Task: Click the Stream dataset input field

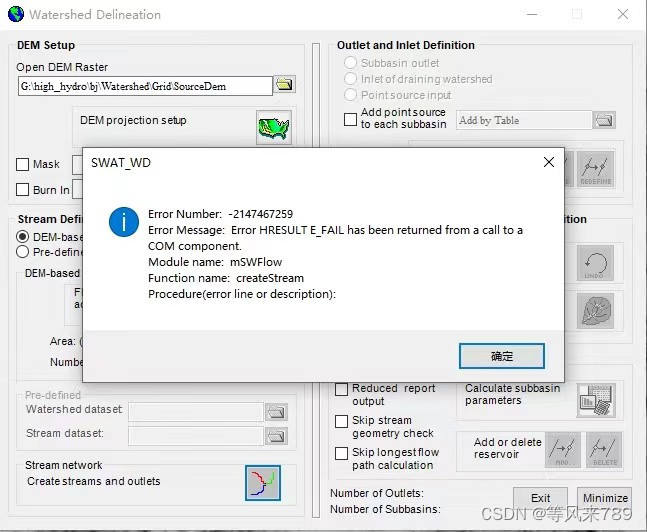Action: tap(196, 436)
